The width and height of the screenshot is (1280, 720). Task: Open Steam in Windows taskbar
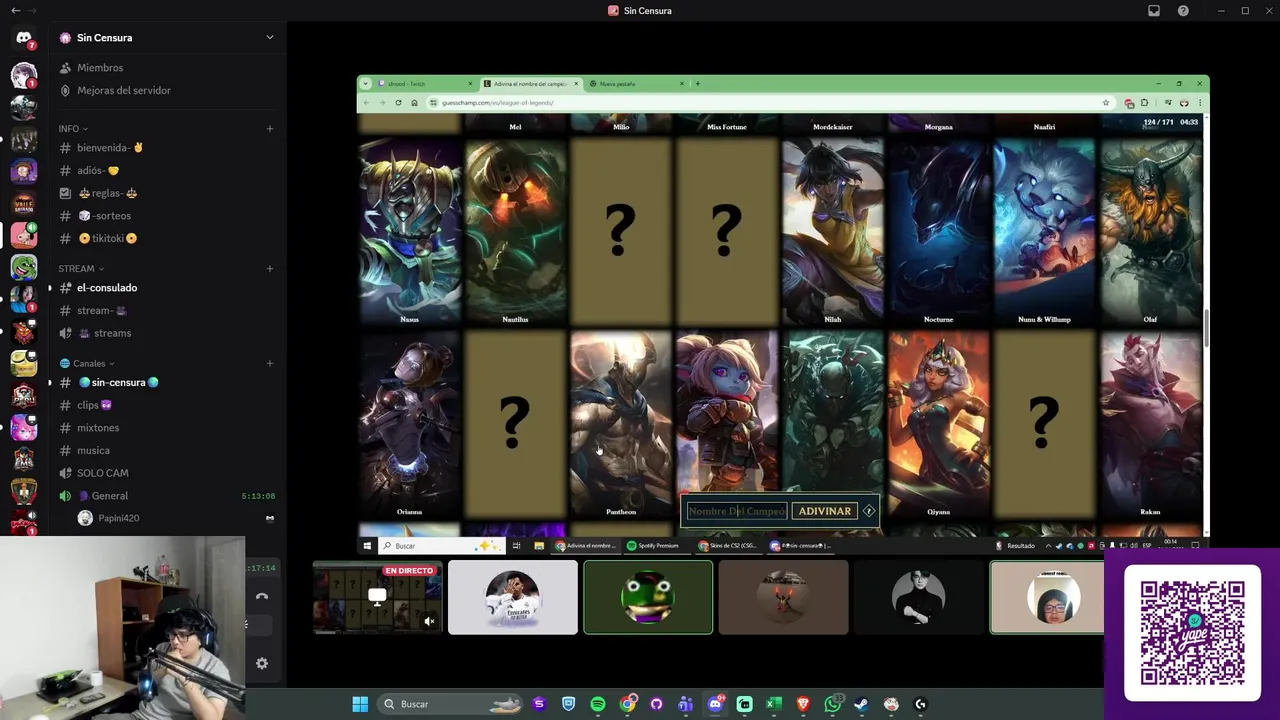coord(861,704)
